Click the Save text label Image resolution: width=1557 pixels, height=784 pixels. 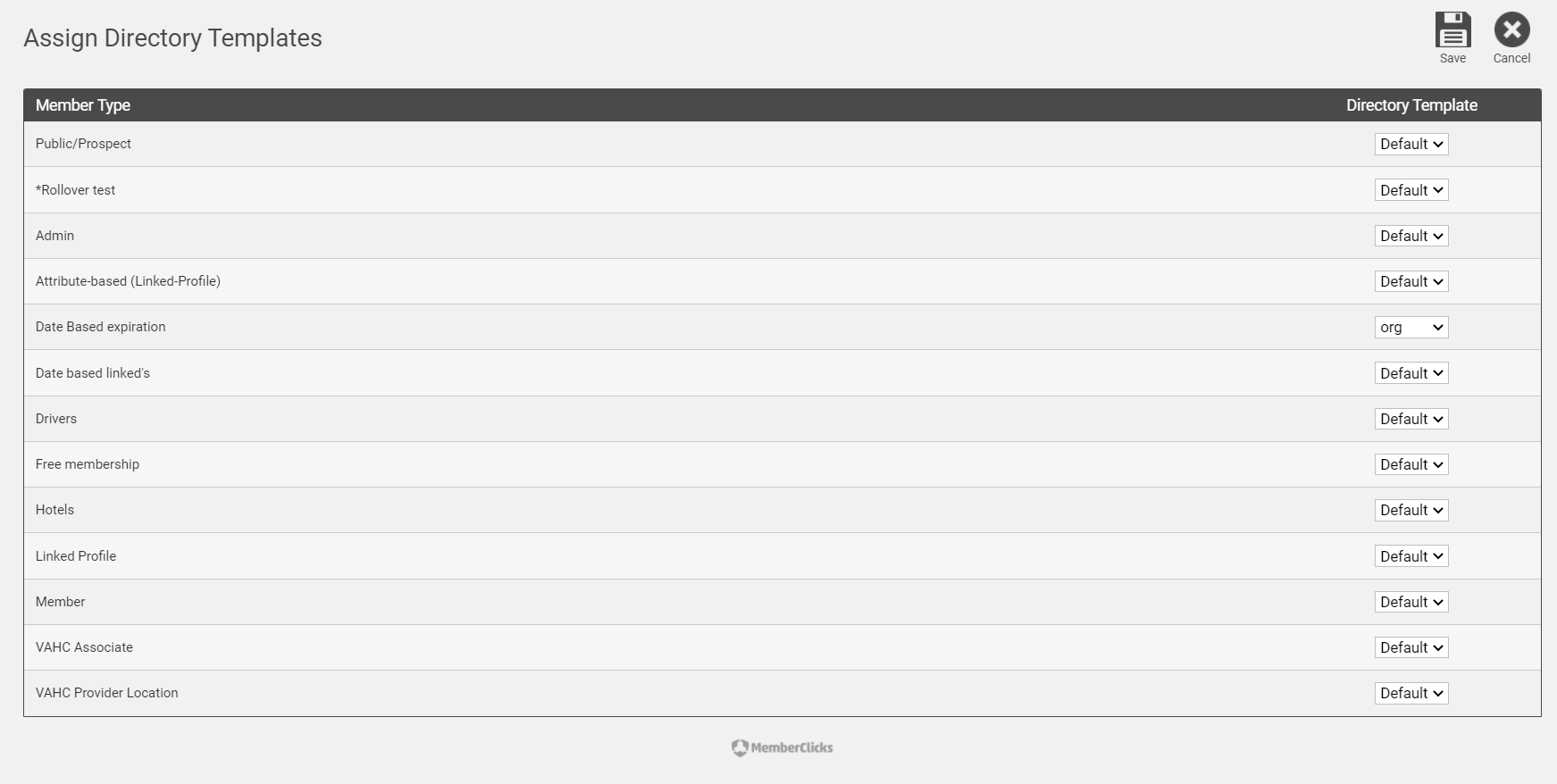(1452, 58)
